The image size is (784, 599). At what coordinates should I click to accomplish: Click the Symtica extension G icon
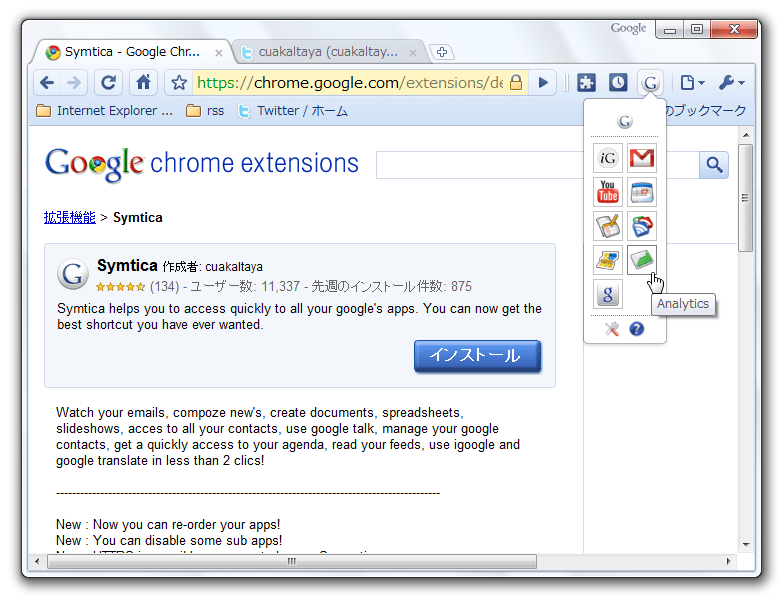pos(73,274)
